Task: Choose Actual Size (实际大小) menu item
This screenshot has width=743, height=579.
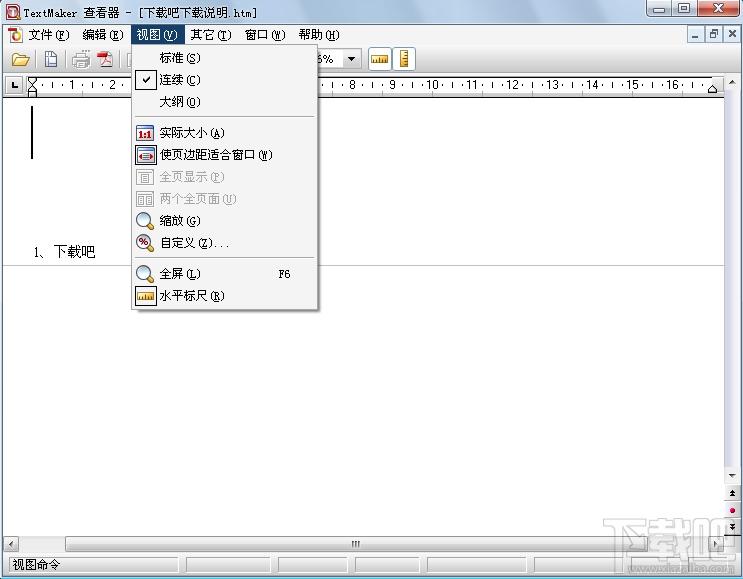Action: pyautogui.click(x=224, y=133)
